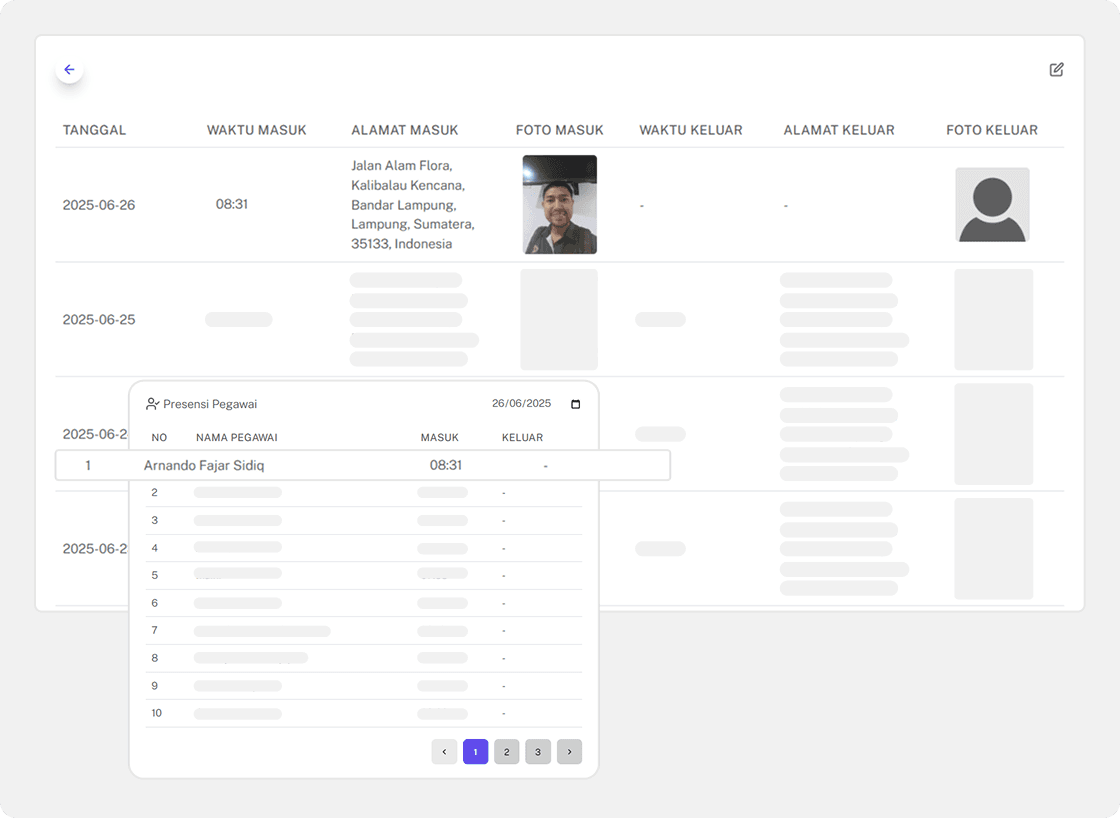Jump to page 3 of employees
This screenshot has height=818, width=1120.
tap(537, 752)
